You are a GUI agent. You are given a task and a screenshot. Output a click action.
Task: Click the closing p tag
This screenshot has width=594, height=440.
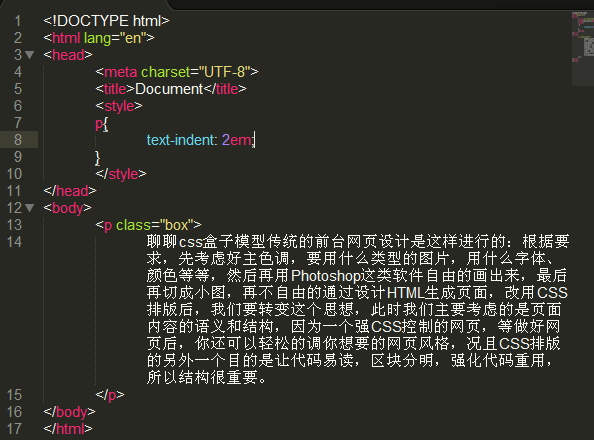[x=110, y=395]
